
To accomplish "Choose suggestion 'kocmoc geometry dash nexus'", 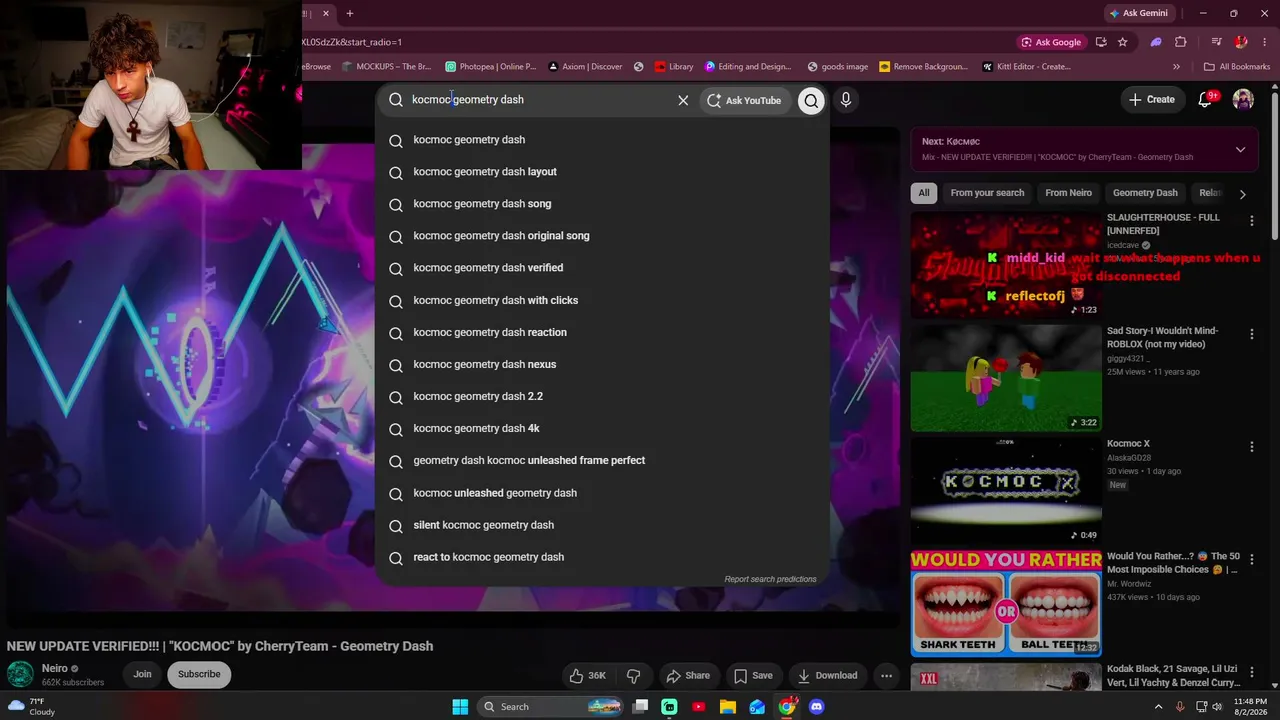I will pyautogui.click(x=602, y=364).
